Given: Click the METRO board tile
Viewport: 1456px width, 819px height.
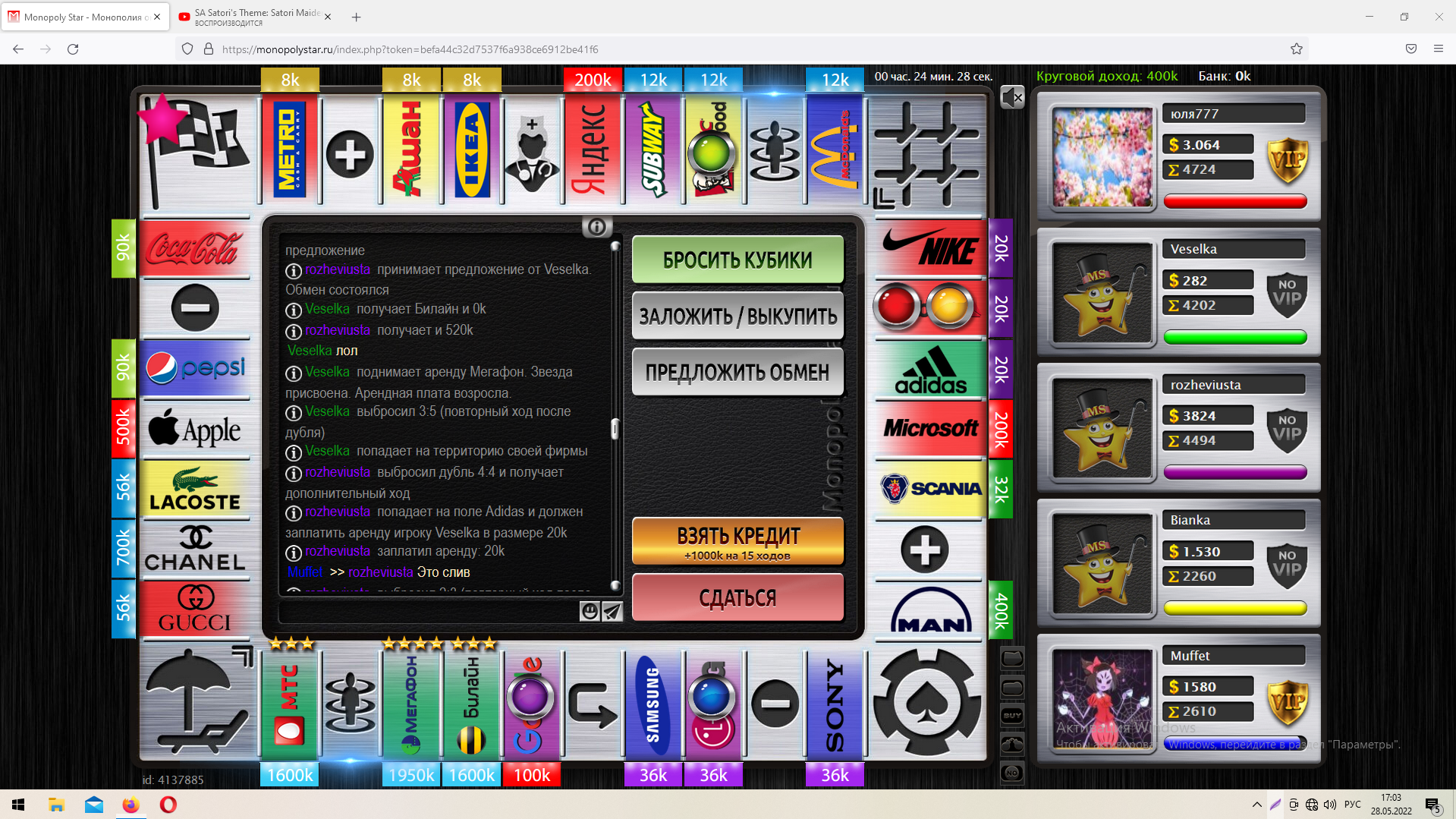Looking at the screenshot, I should (290, 150).
